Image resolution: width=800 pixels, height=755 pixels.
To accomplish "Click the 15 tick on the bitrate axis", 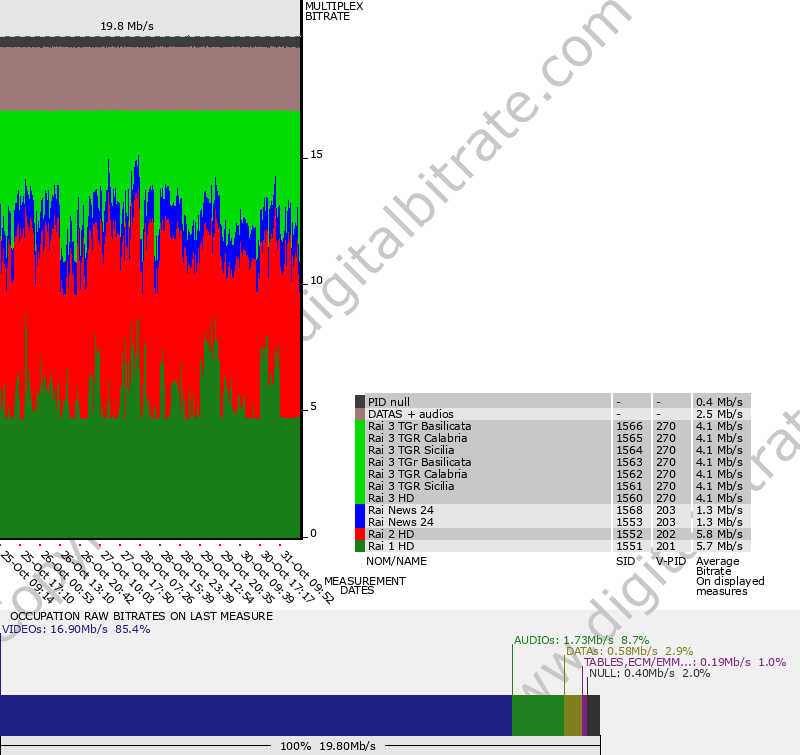I will pyautogui.click(x=317, y=155).
